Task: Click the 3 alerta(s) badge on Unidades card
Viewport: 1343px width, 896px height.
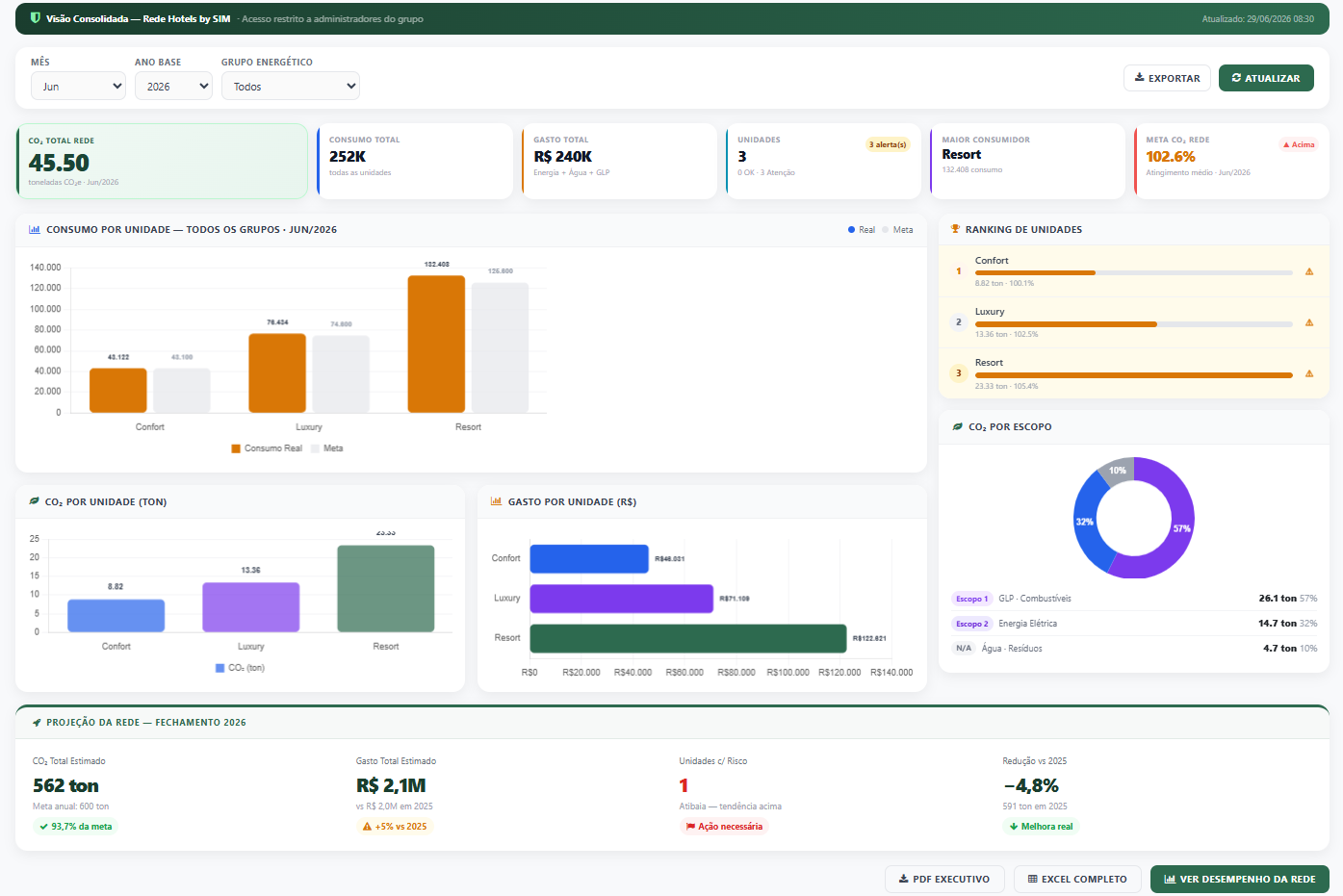Action: pos(888,145)
